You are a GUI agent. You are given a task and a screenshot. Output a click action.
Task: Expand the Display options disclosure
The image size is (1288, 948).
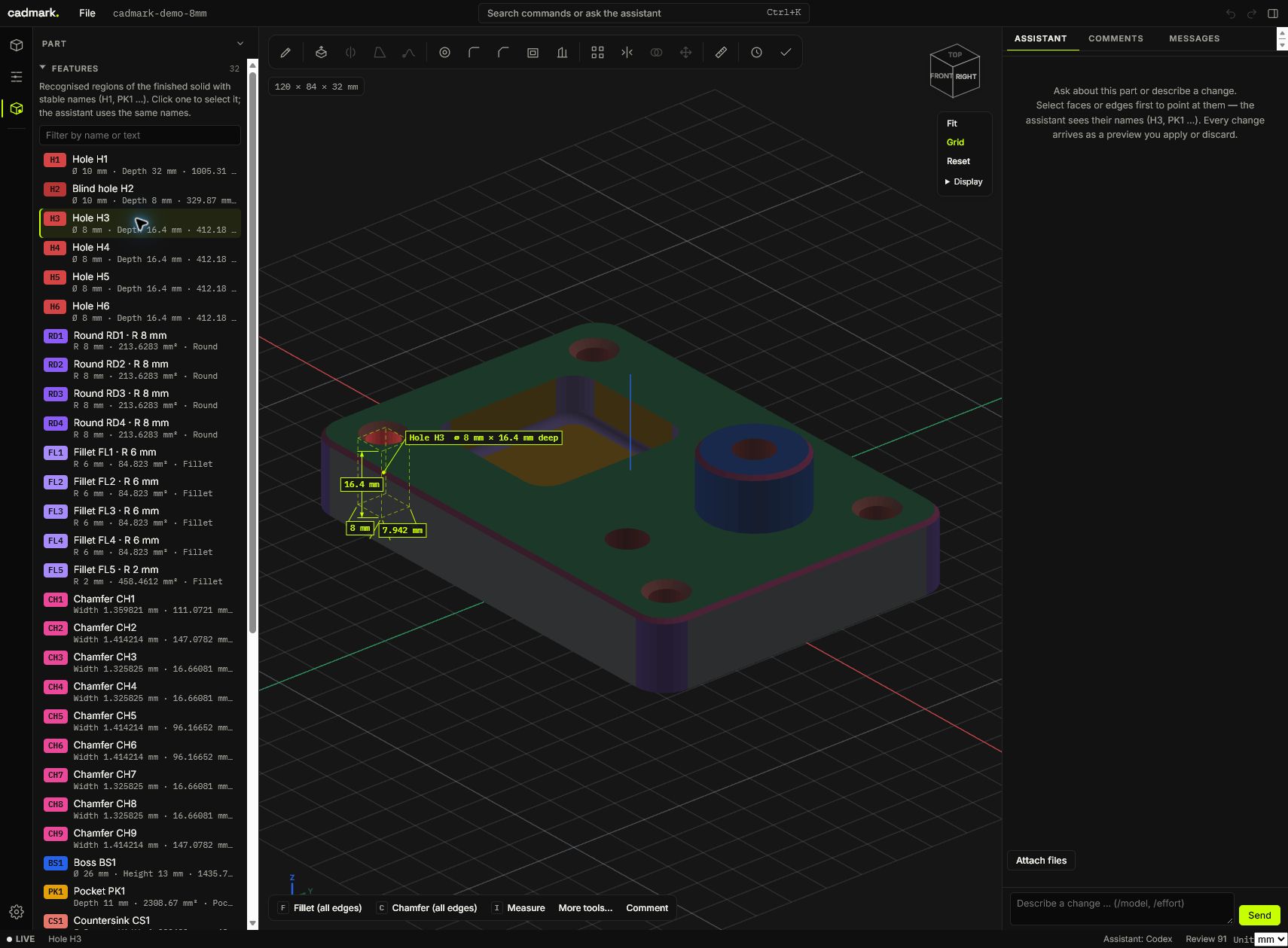pos(964,181)
